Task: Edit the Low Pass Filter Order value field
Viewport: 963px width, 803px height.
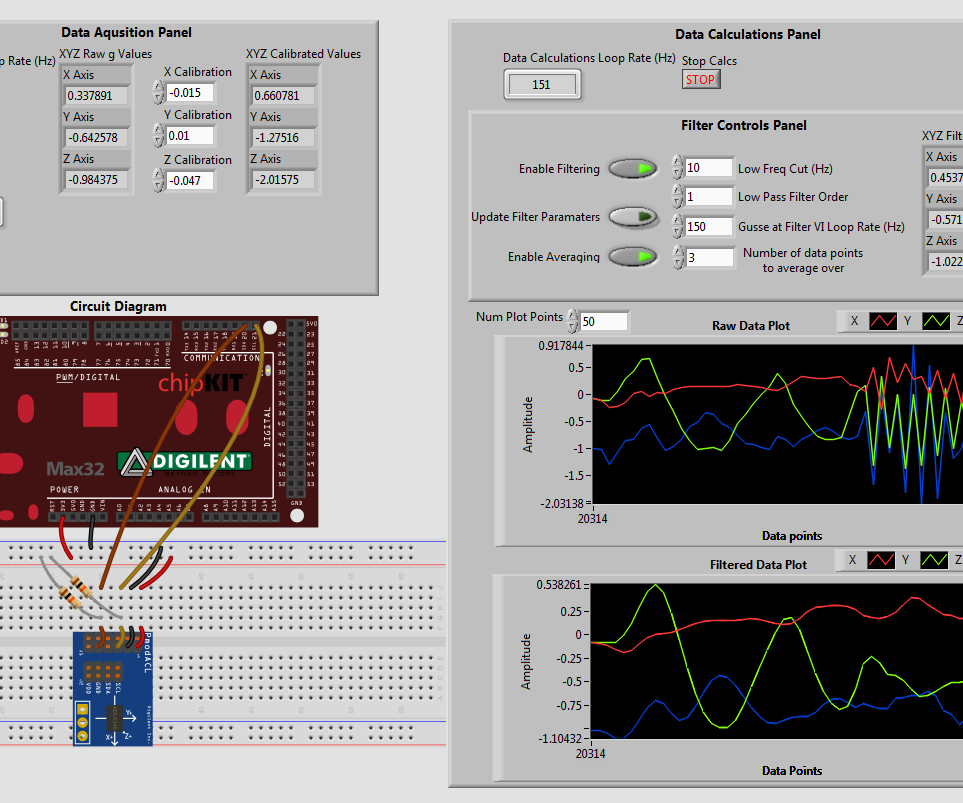Action: point(707,197)
